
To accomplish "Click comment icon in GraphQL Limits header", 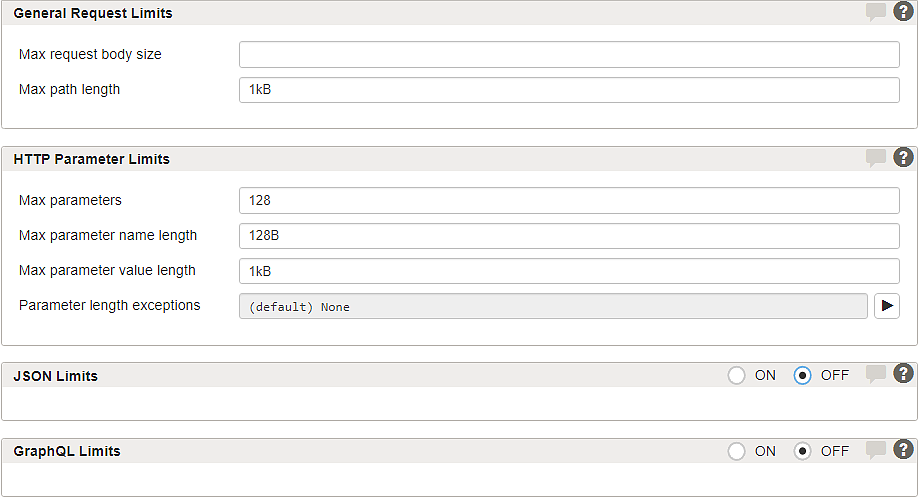I will pyautogui.click(x=876, y=450).
